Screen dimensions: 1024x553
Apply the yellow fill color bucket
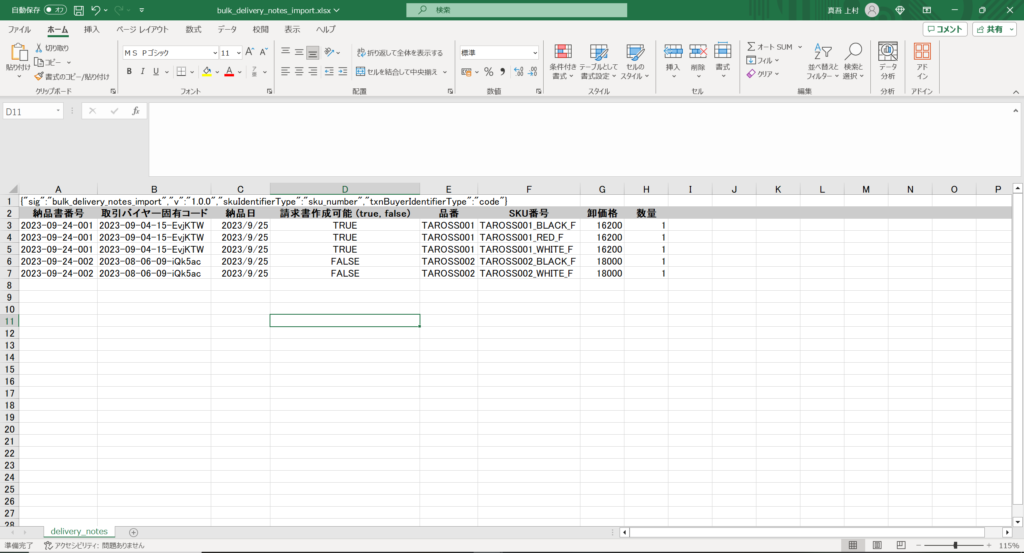[207, 72]
